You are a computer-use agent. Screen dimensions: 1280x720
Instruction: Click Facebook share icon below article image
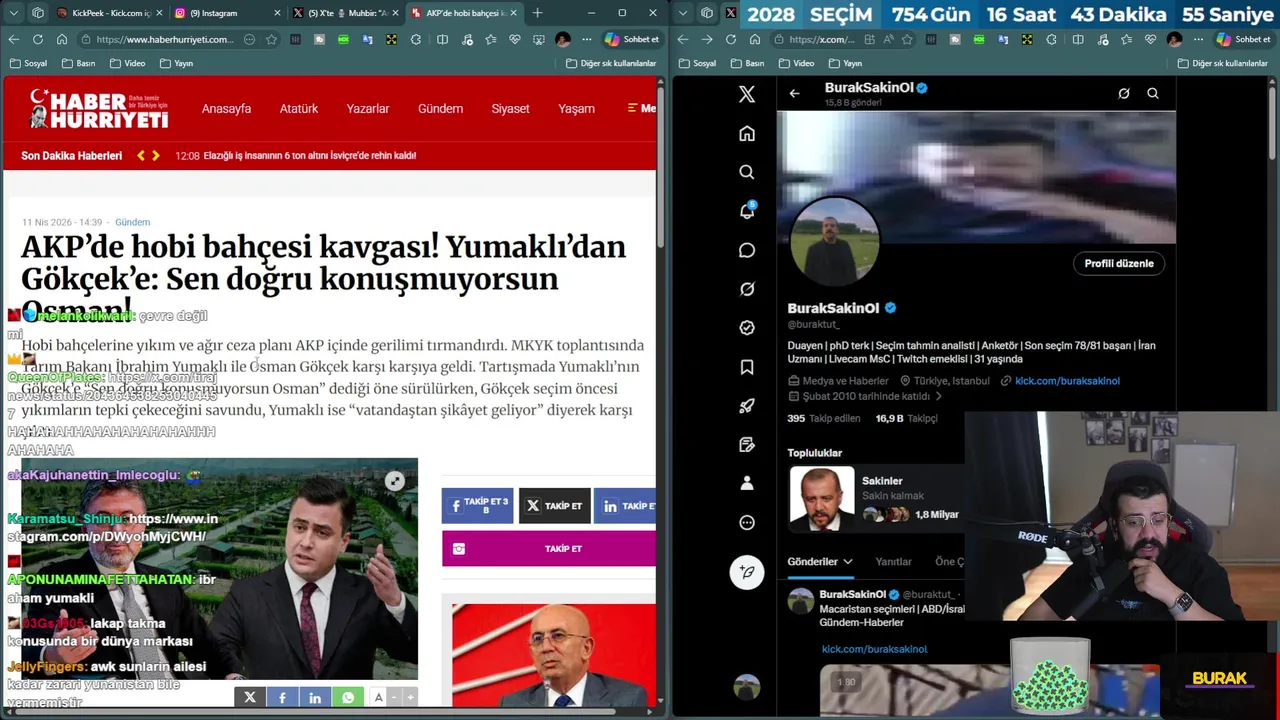click(x=282, y=697)
